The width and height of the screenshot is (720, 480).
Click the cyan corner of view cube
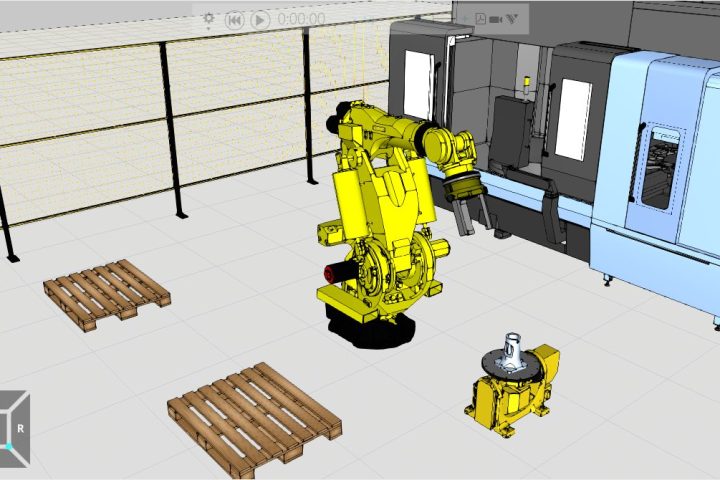tap(8, 446)
